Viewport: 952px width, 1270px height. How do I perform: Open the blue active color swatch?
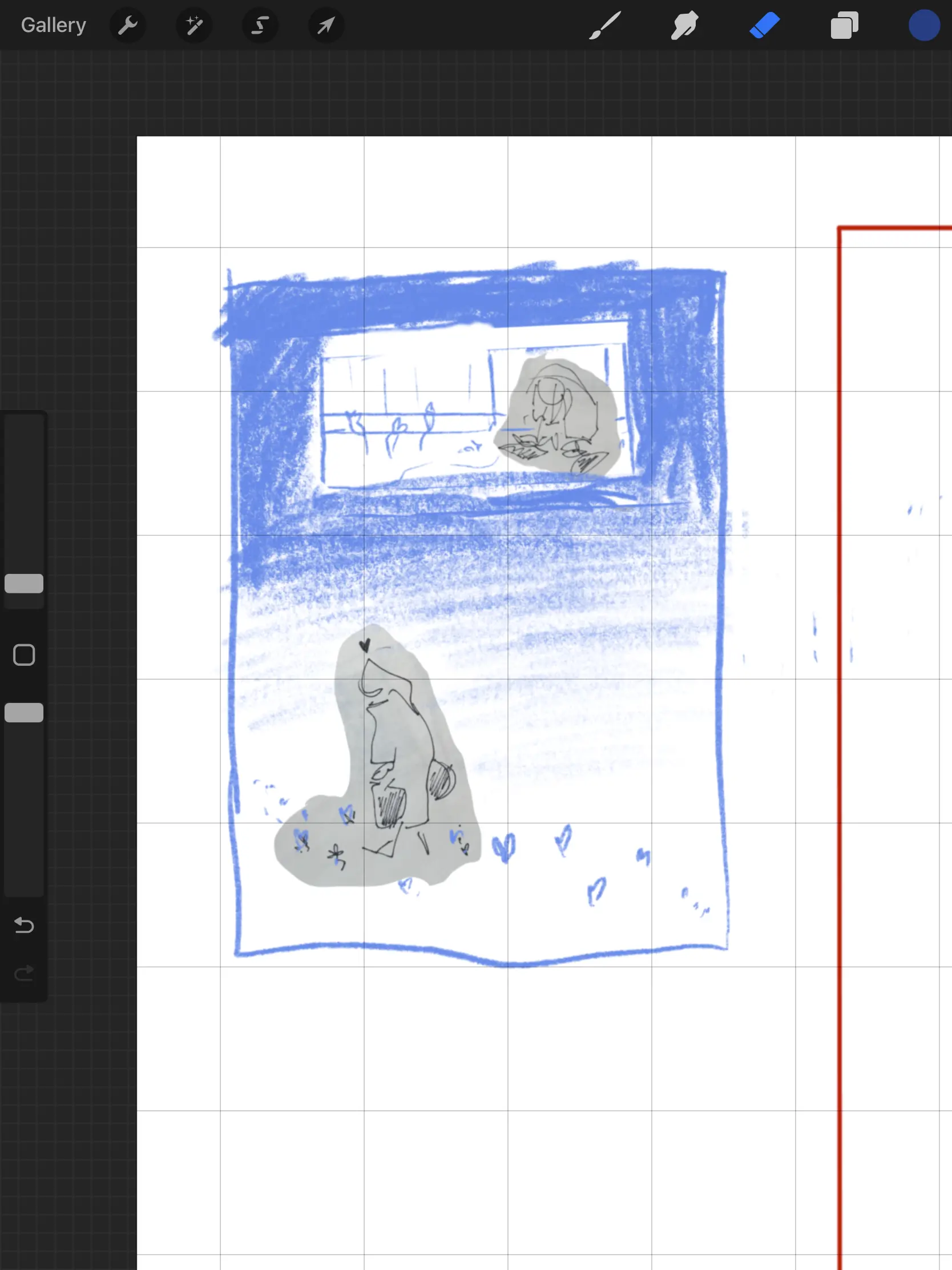[x=924, y=25]
